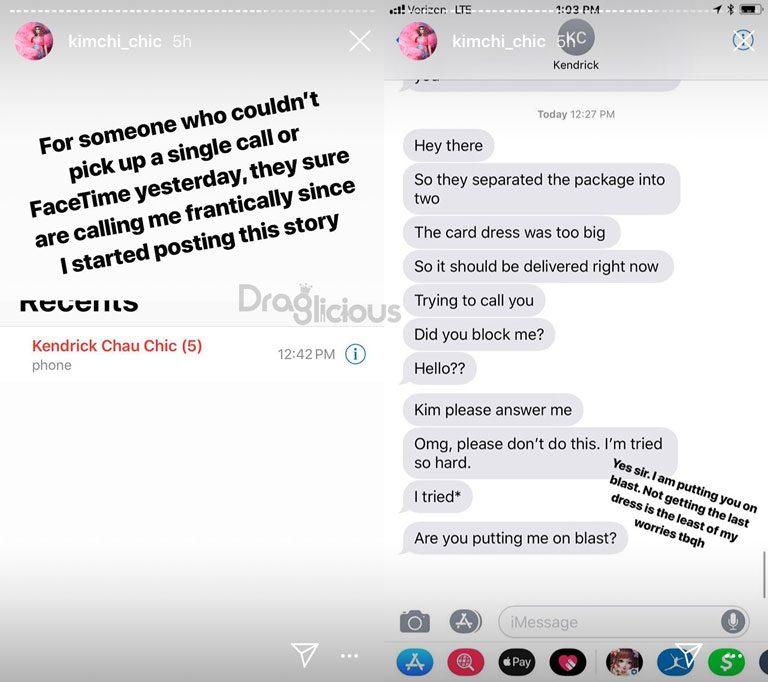Select the Kendrick Chau Chic recent call entry
768x682 pixels.
[192, 354]
